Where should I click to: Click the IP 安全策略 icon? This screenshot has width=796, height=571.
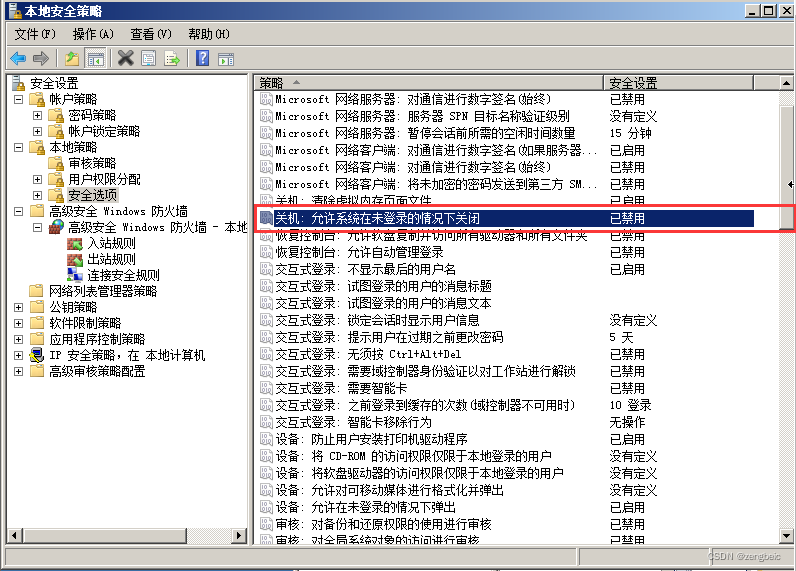(x=37, y=355)
